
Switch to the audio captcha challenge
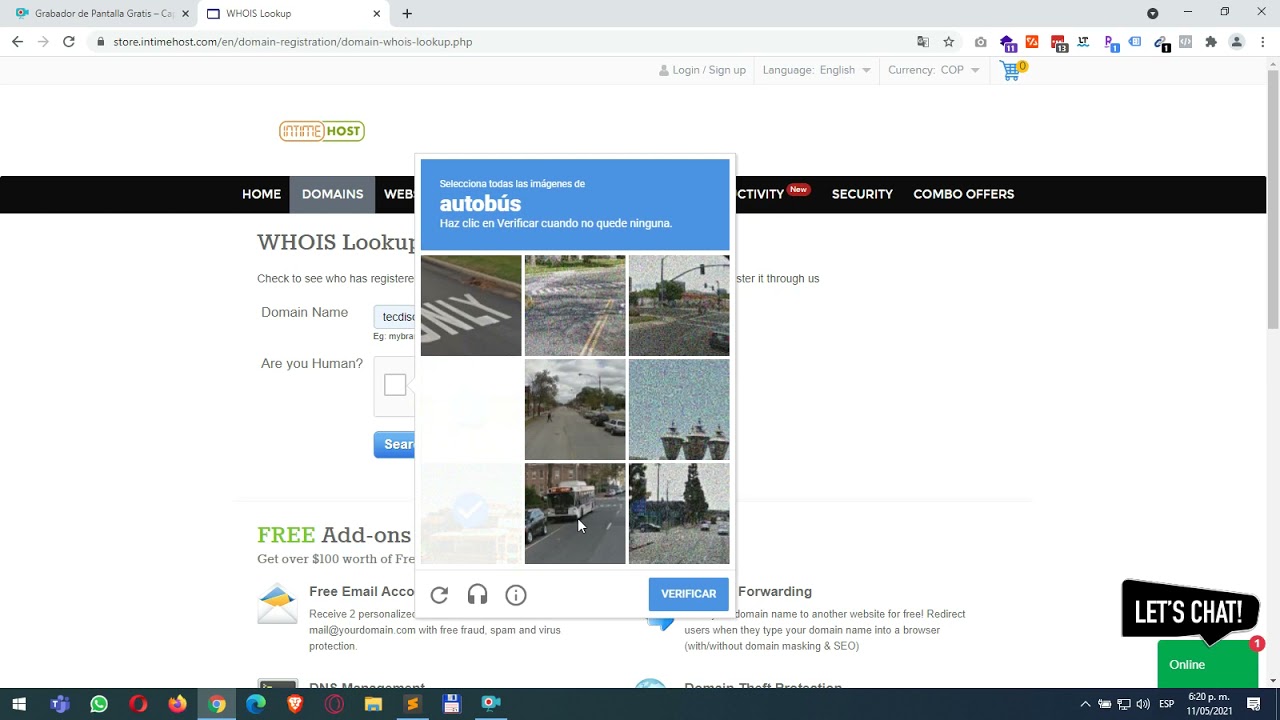click(x=478, y=595)
